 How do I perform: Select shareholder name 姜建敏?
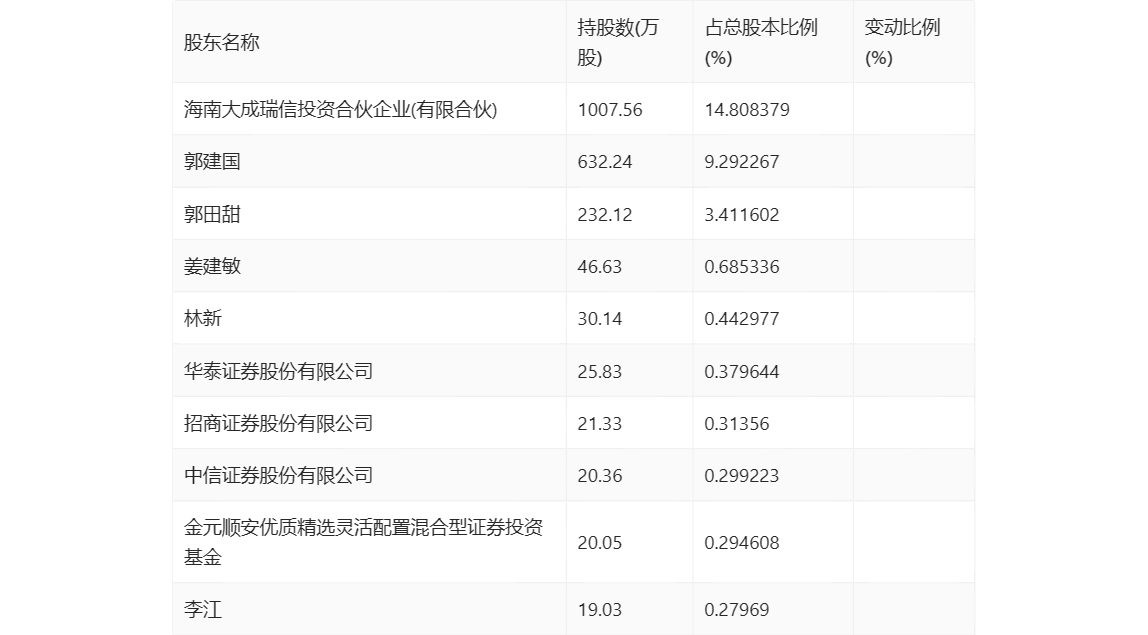[x=212, y=267]
